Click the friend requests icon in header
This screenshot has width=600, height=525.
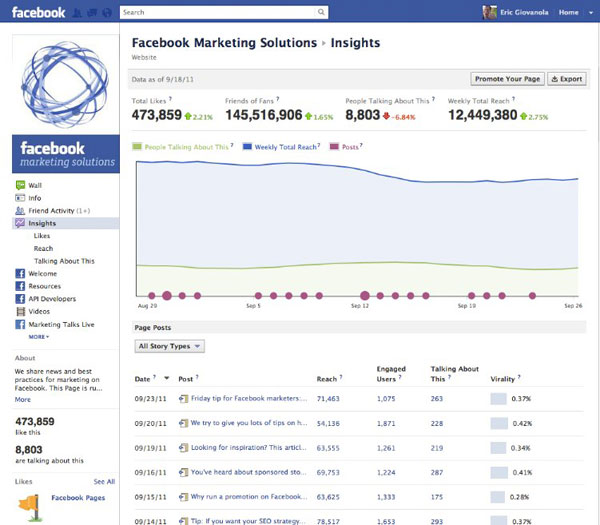pos(77,13)
